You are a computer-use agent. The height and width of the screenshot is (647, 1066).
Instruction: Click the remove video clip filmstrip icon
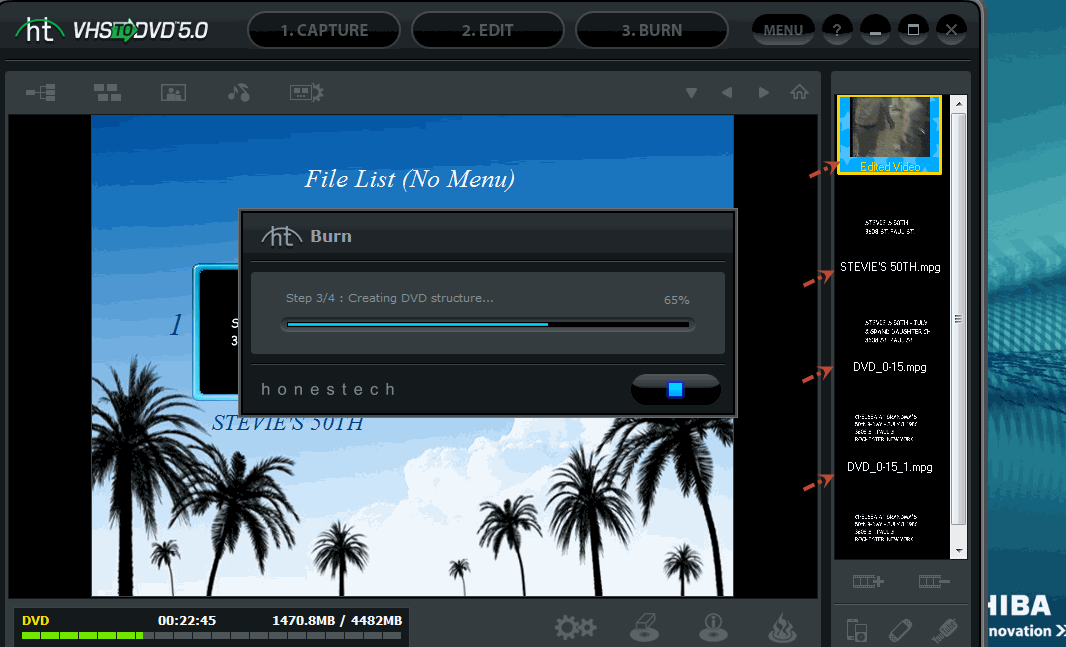pos(933,582)
